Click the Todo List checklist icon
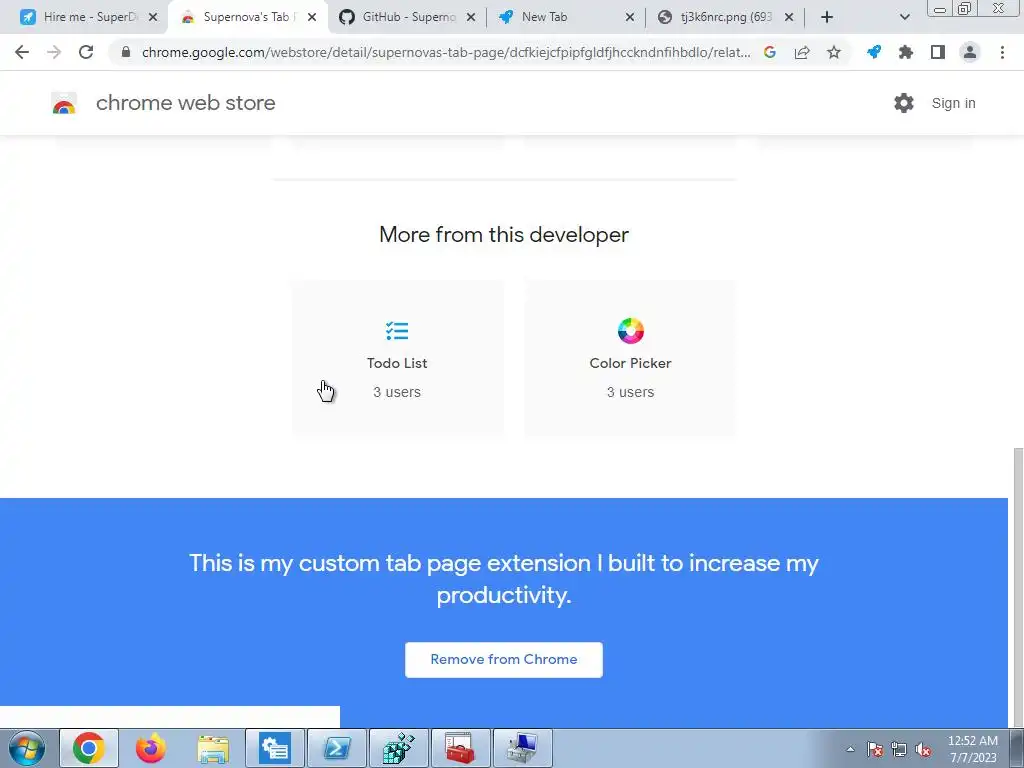The image size is (1024, 768). (397, 331)
